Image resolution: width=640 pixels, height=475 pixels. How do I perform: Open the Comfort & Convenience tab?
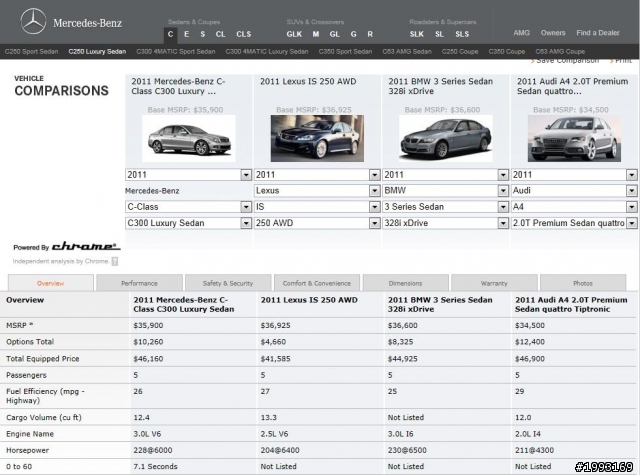coord(317,283)
